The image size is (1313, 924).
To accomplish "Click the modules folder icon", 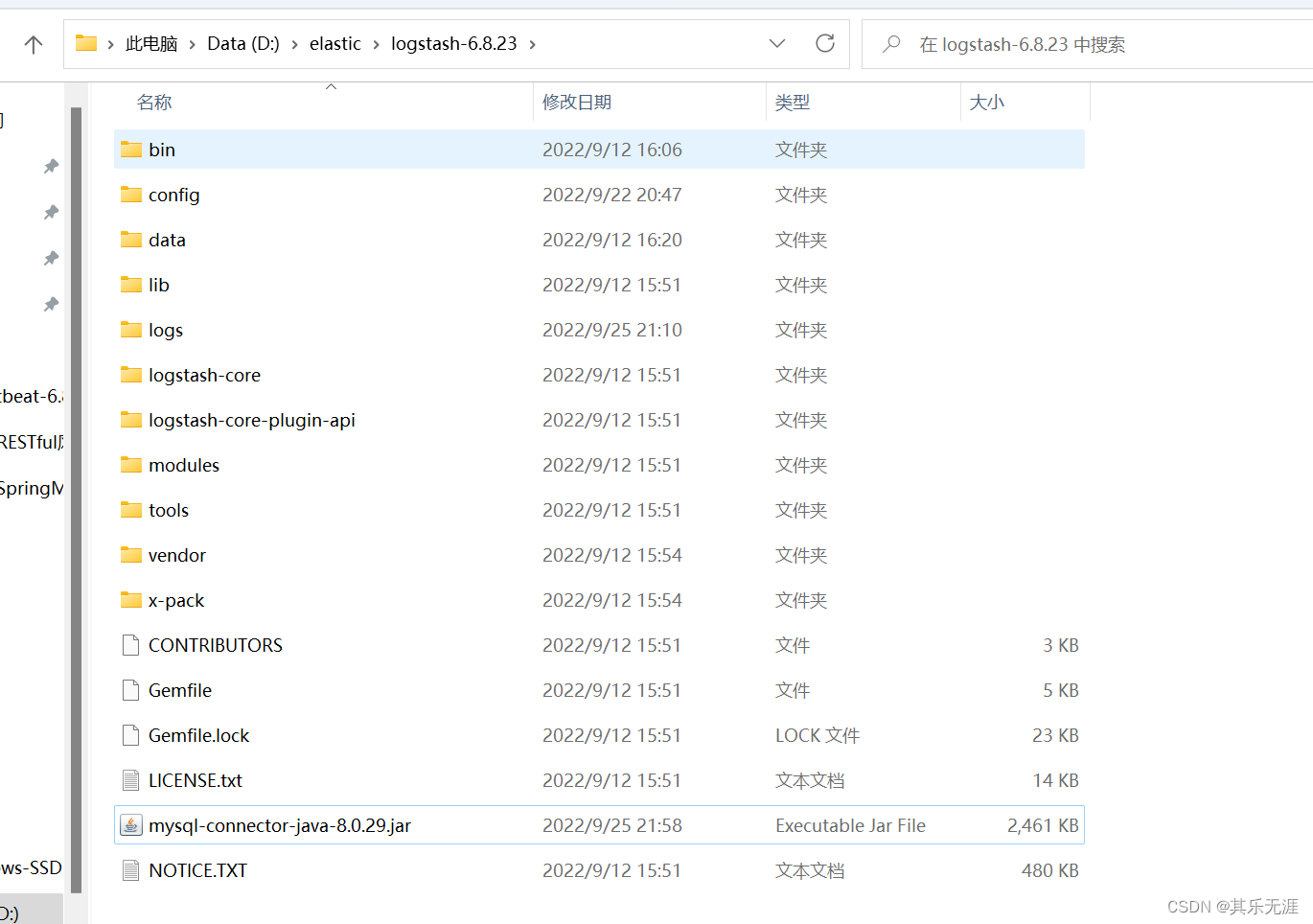I will 131,465.
